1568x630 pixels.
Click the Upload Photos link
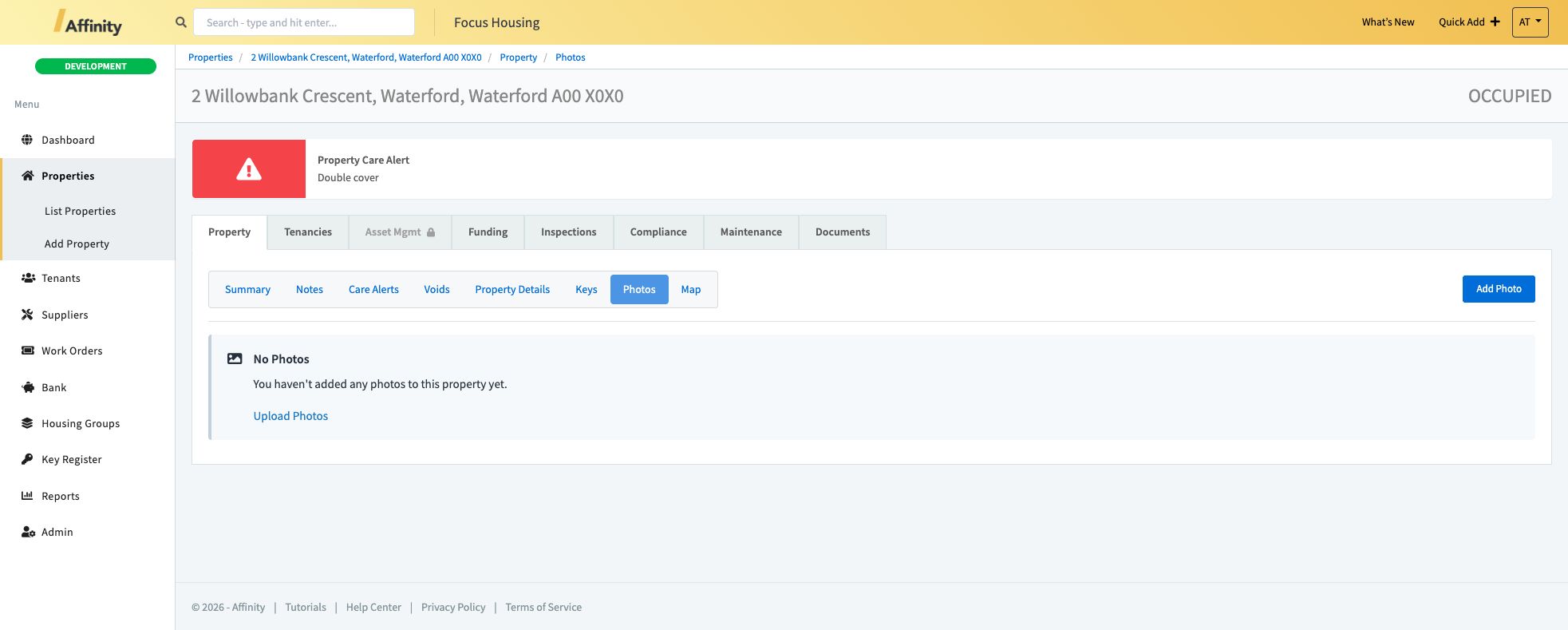[290, 416]
